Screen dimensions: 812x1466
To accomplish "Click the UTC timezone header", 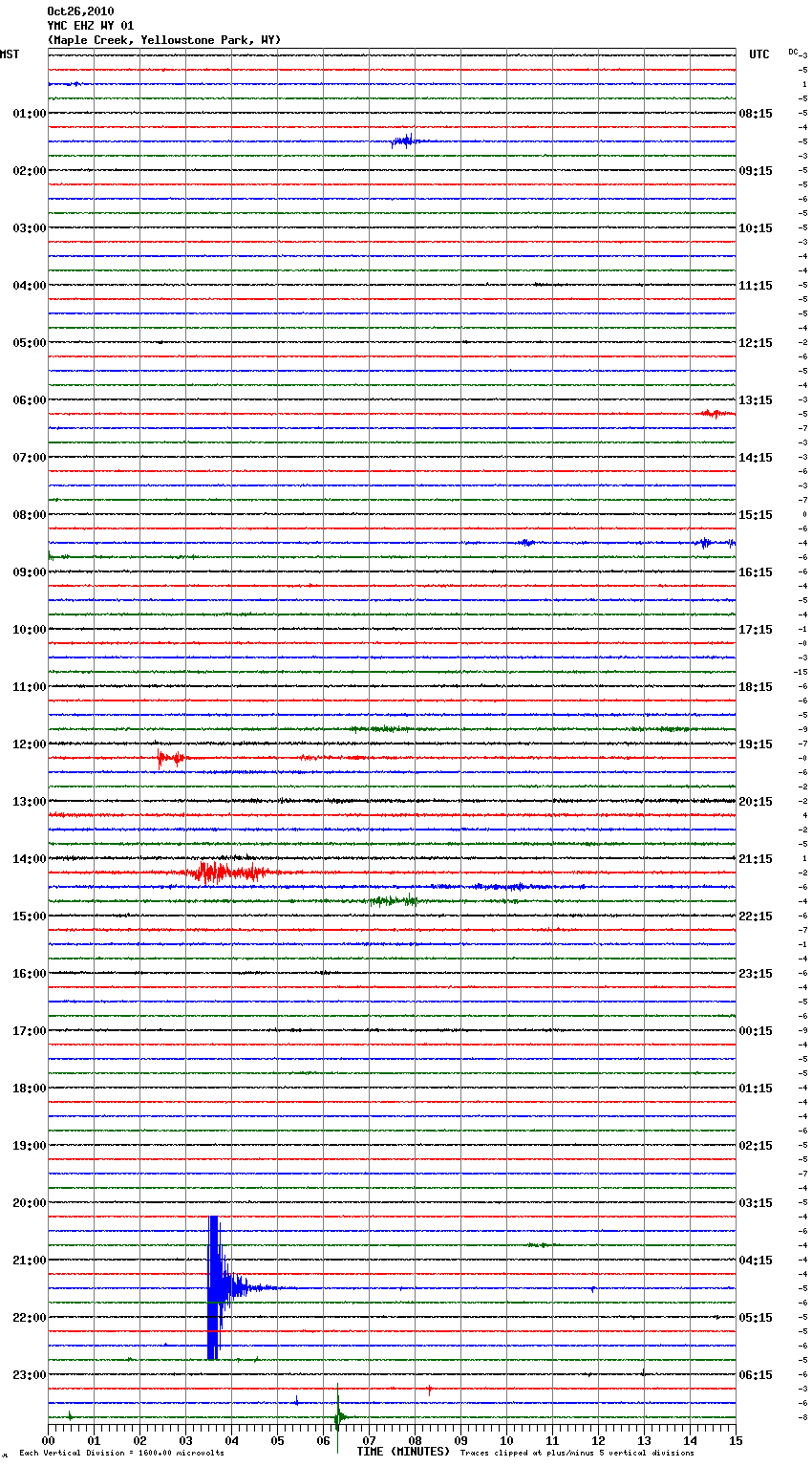I will [759, 54].
